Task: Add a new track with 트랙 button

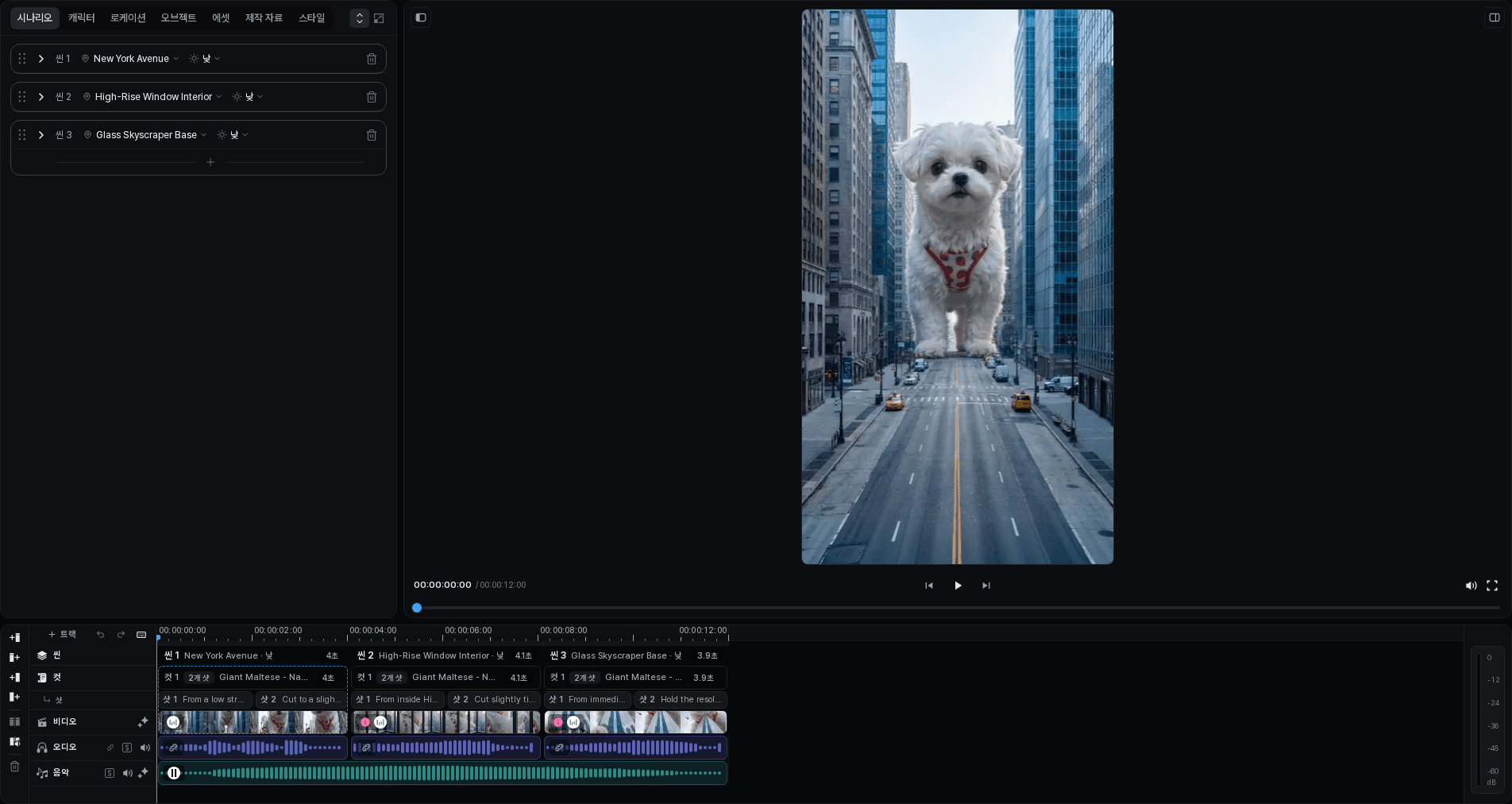Action: [x=62, y=635]
